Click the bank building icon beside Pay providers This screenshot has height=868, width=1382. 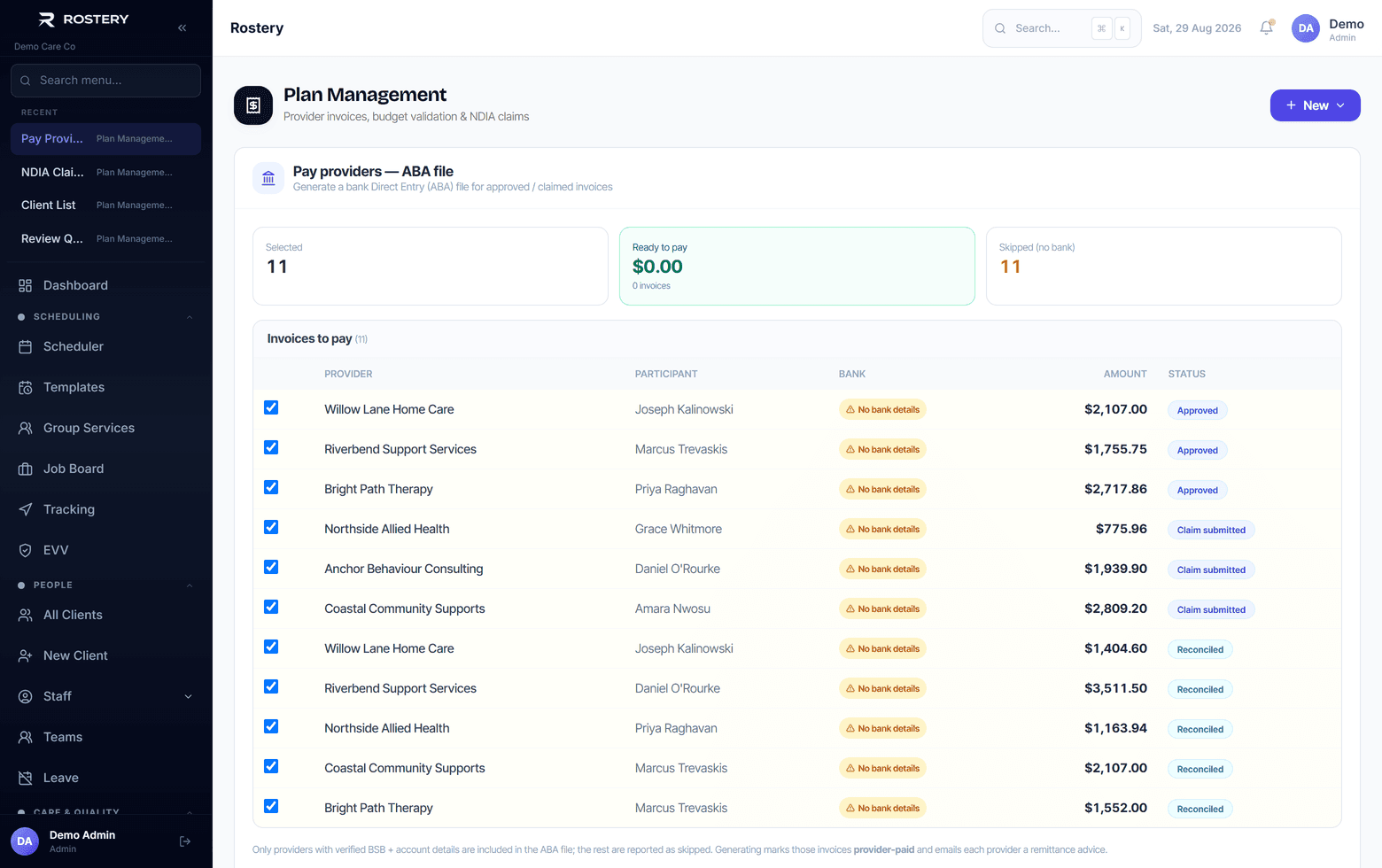coord(268,178)
